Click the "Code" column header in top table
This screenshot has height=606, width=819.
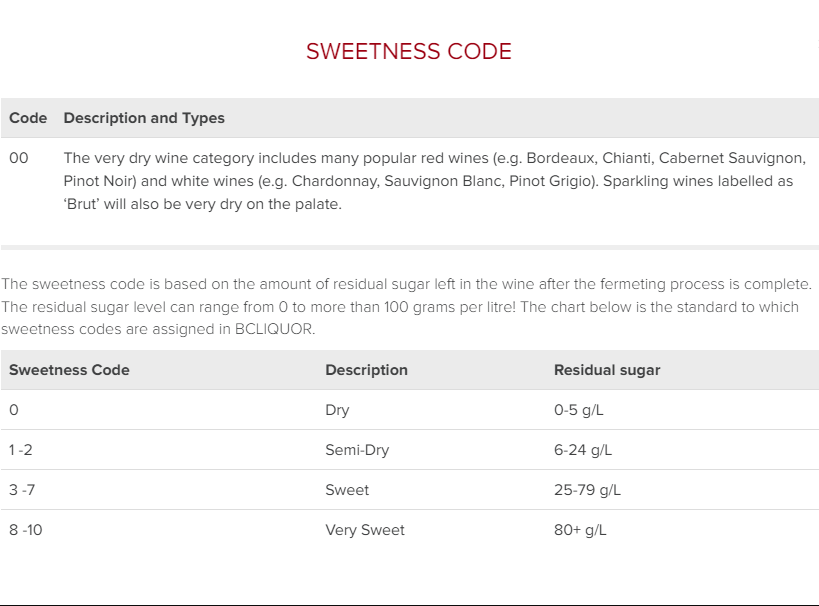[28, 118]
